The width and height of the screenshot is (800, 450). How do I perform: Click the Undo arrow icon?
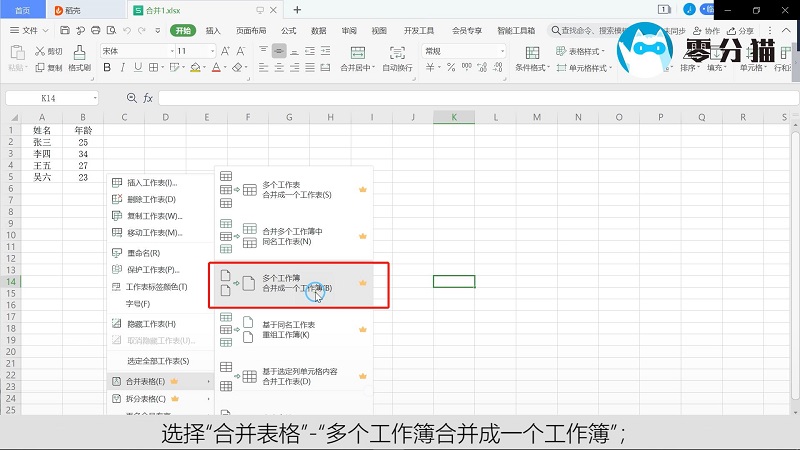[x=127, y=31]
